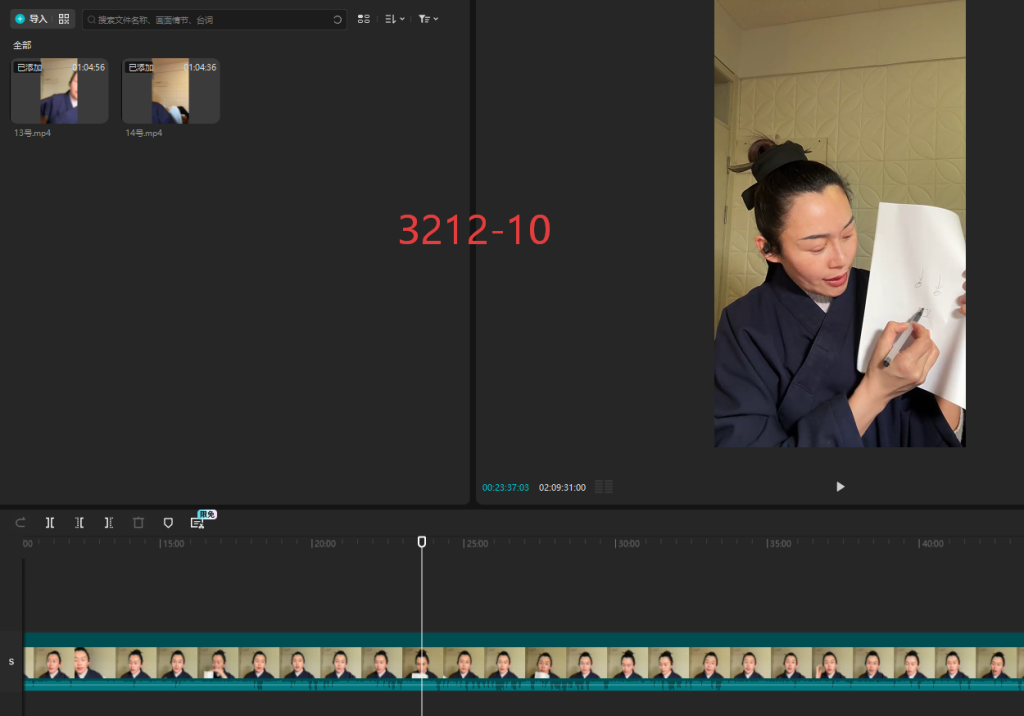
Task: Add a marker with shield icon
Action: click(x=168, y=523)
